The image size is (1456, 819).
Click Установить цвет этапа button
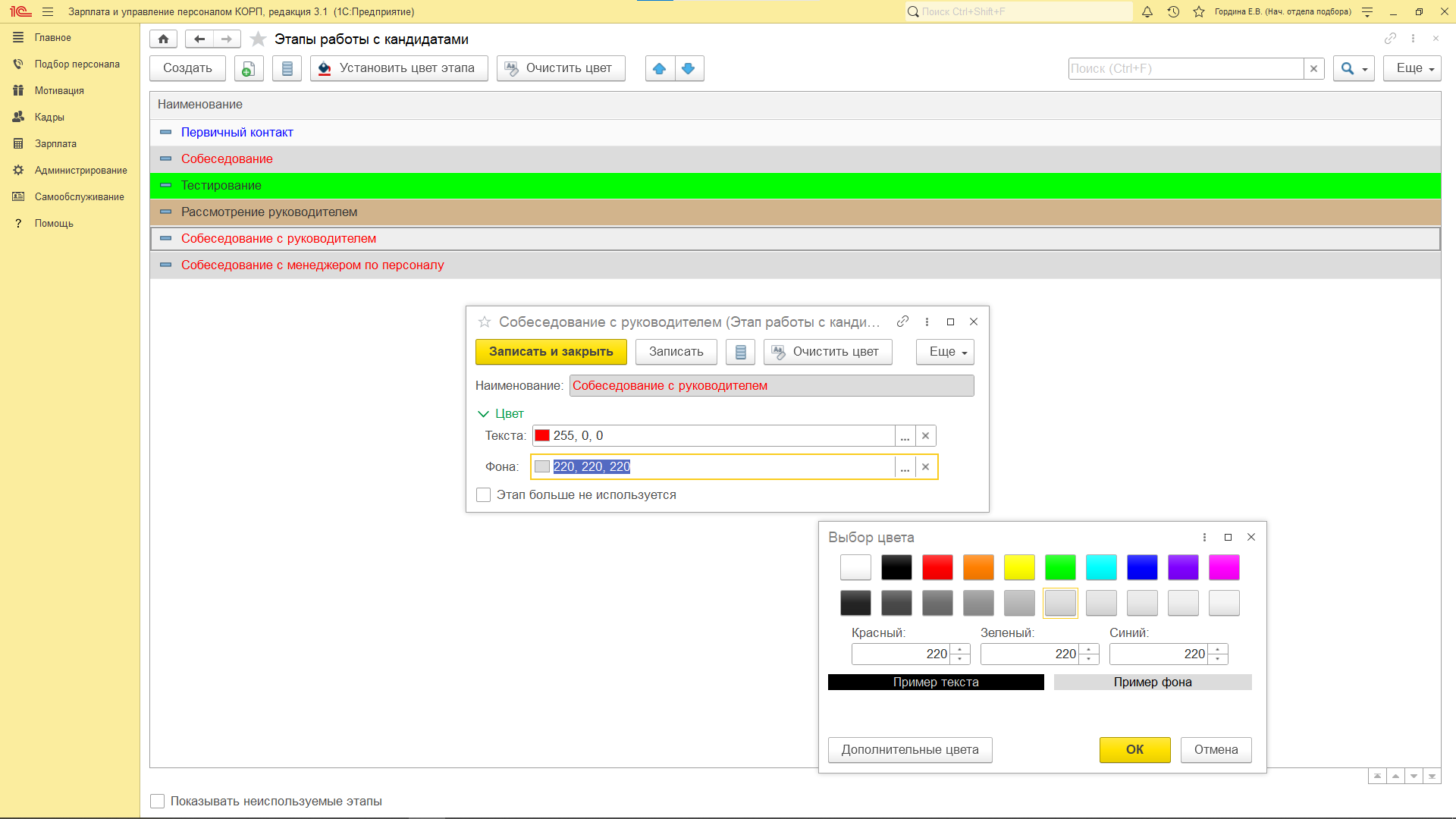click(399, 68)
